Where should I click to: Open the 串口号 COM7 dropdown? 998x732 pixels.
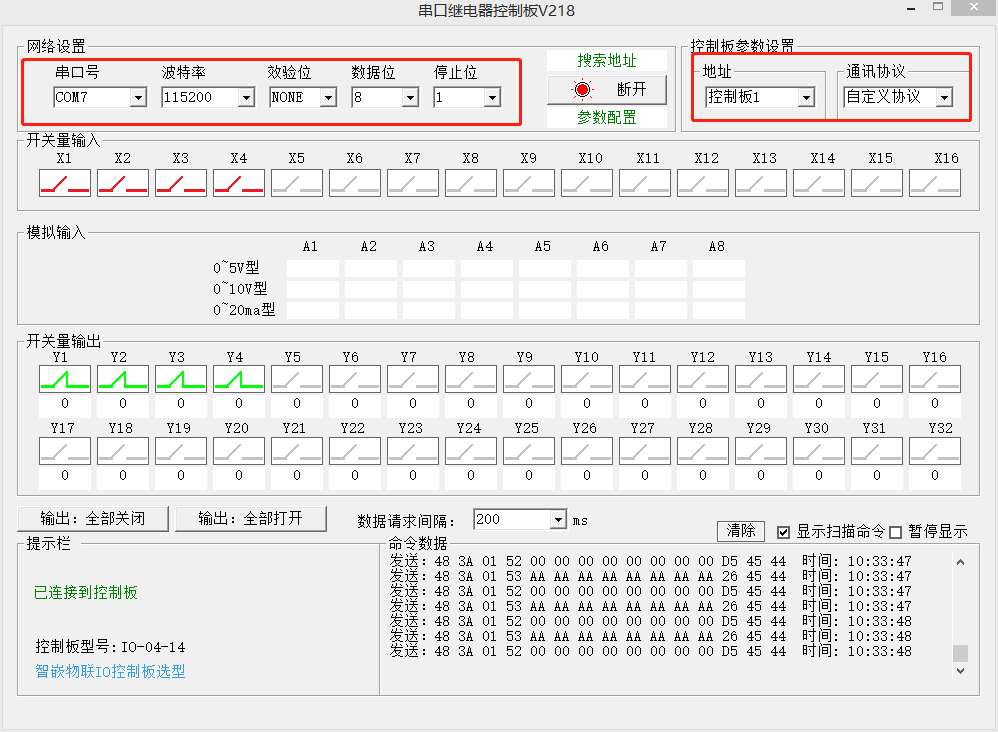coord(138,97)
